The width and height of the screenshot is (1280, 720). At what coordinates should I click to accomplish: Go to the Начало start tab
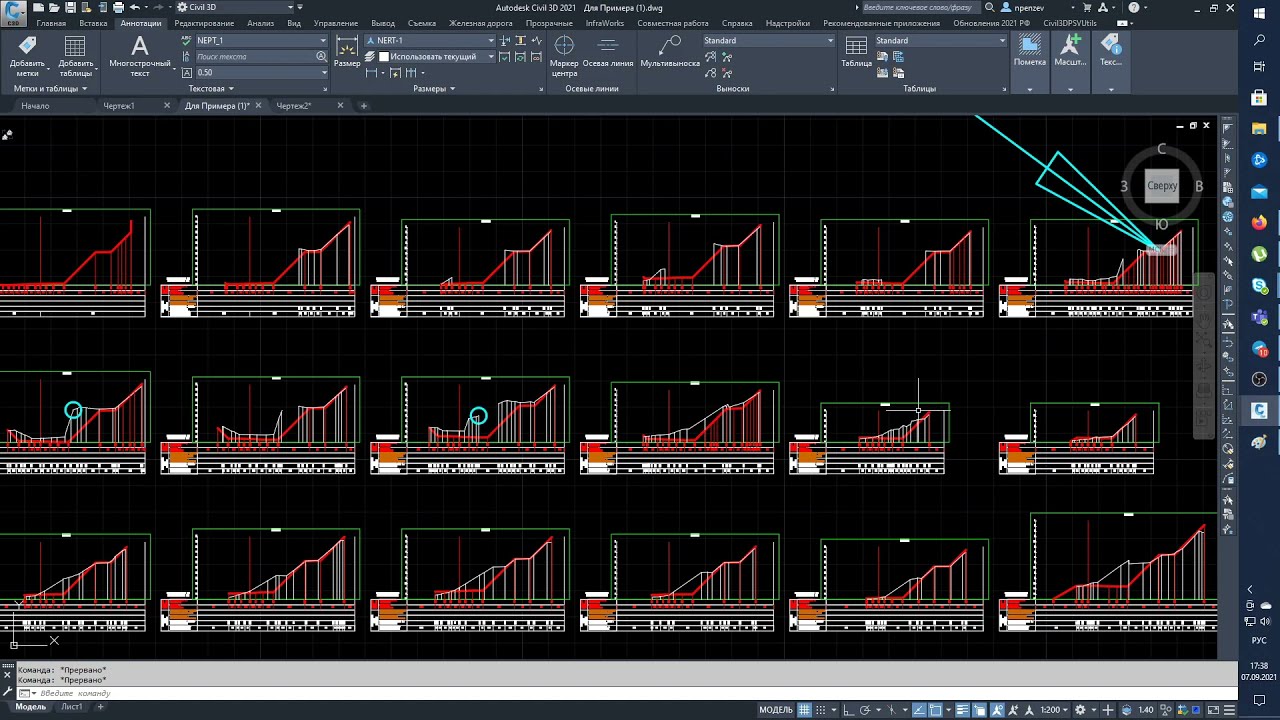point(35,106)
